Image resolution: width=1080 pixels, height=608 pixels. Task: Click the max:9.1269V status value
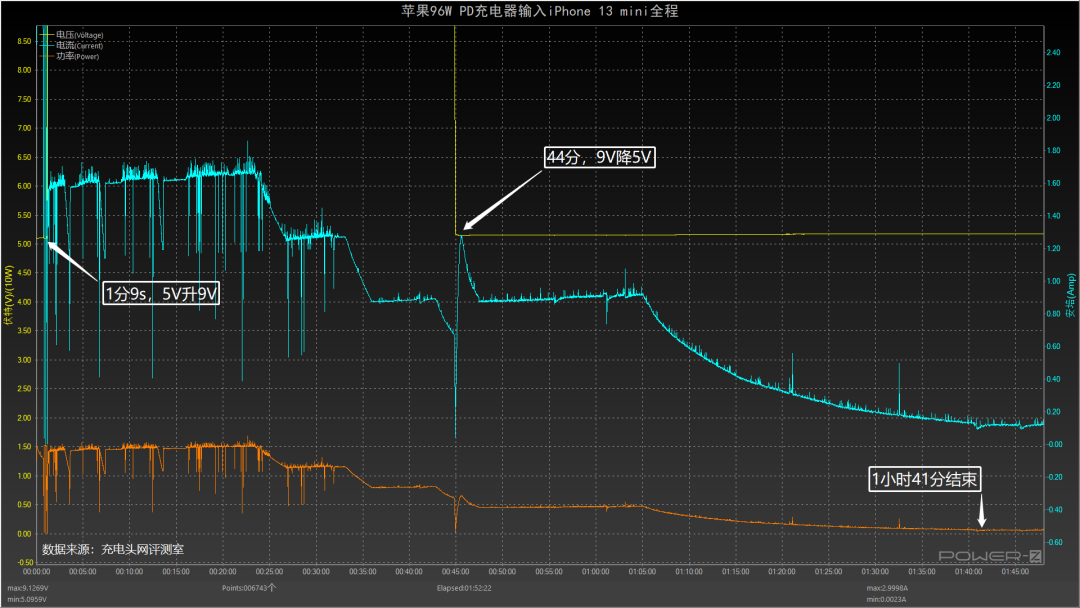28,588
